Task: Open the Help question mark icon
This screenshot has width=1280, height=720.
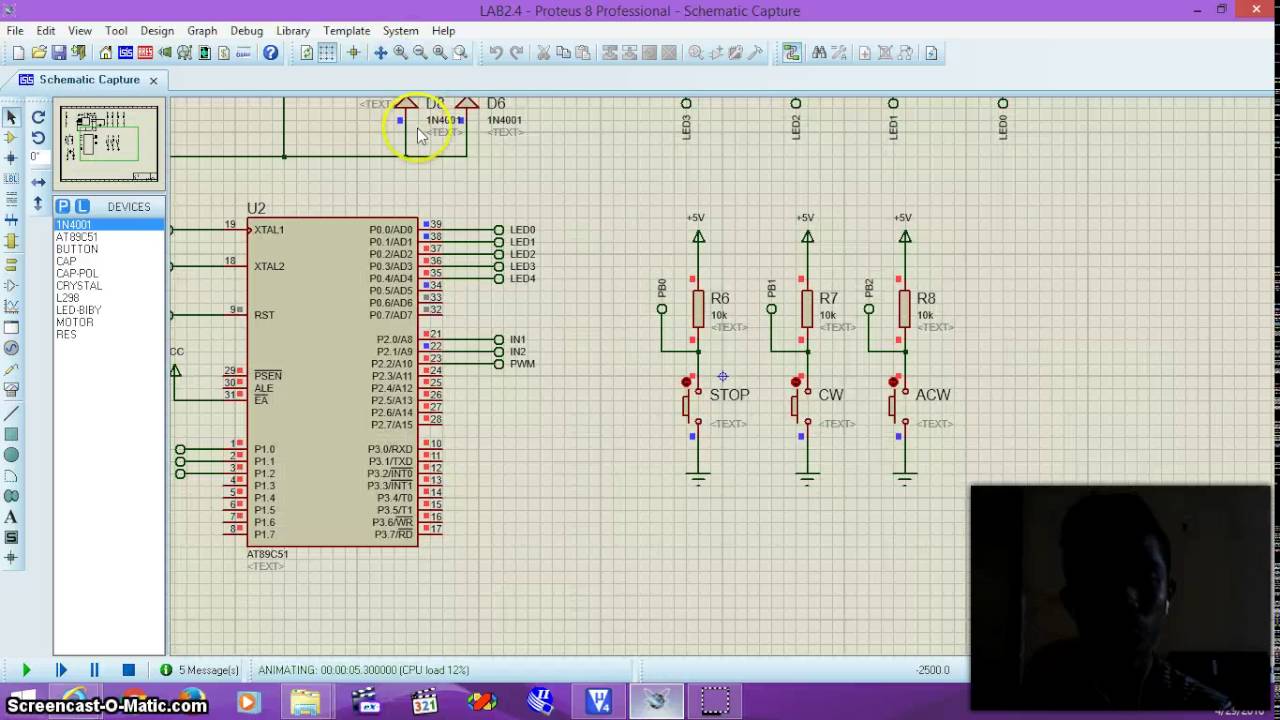Action: click(x=271, y=53)
